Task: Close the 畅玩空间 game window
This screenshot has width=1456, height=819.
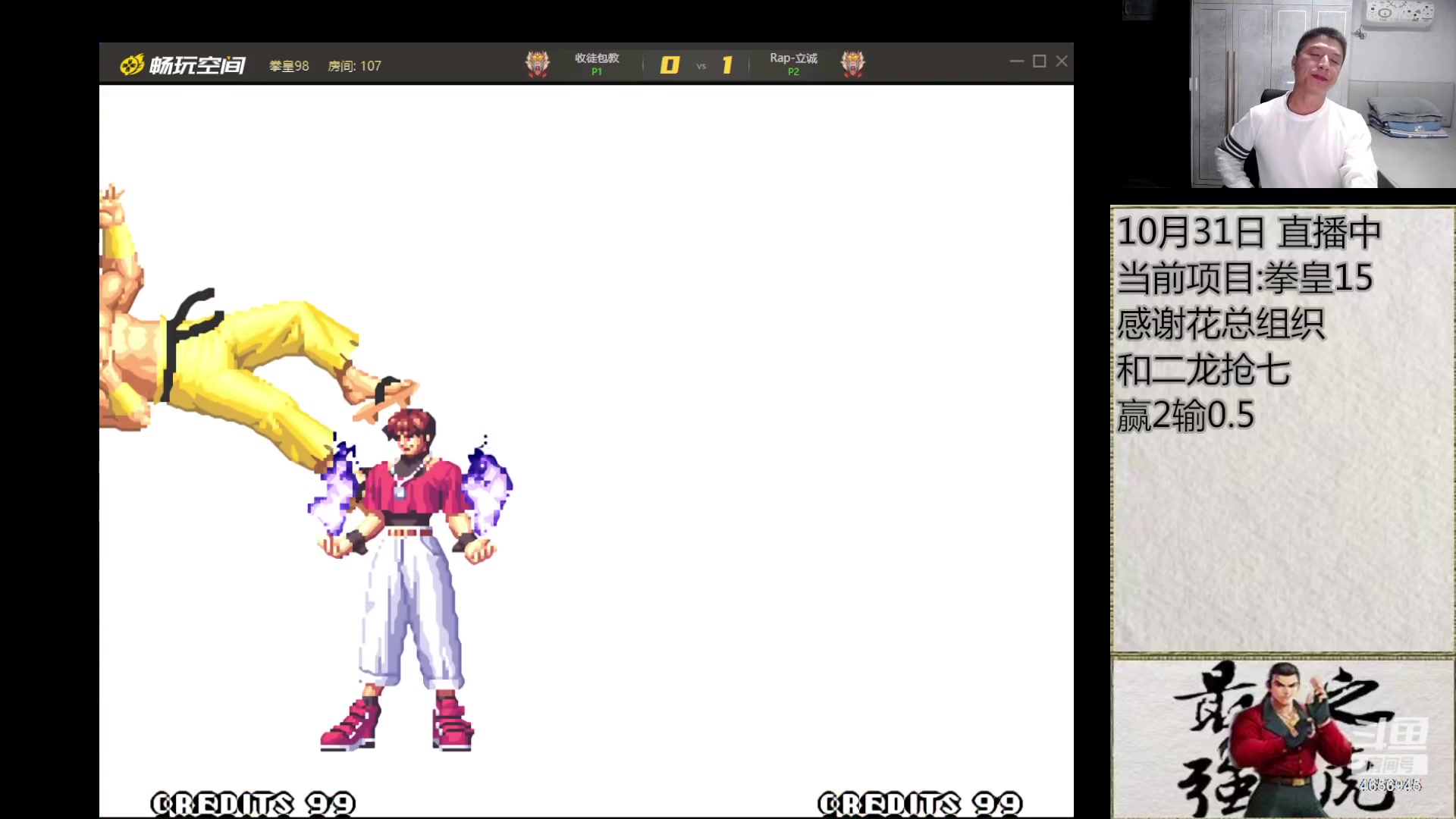Action: pyautogui.click(x=1062, y=61)
